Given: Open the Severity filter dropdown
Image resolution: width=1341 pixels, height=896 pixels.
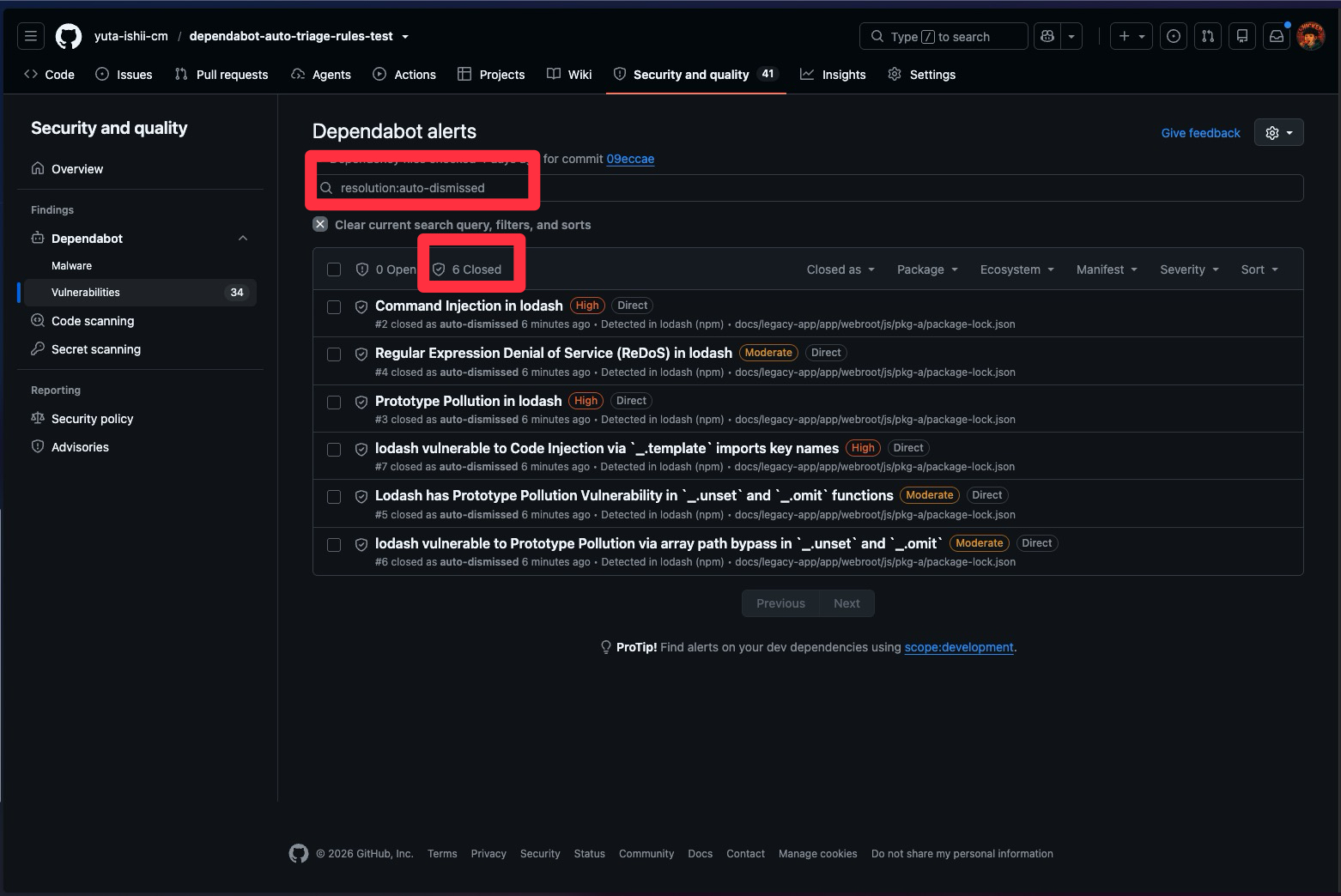Looking at the screenshot, I should pyautogui.click(x=1189, y=269).
